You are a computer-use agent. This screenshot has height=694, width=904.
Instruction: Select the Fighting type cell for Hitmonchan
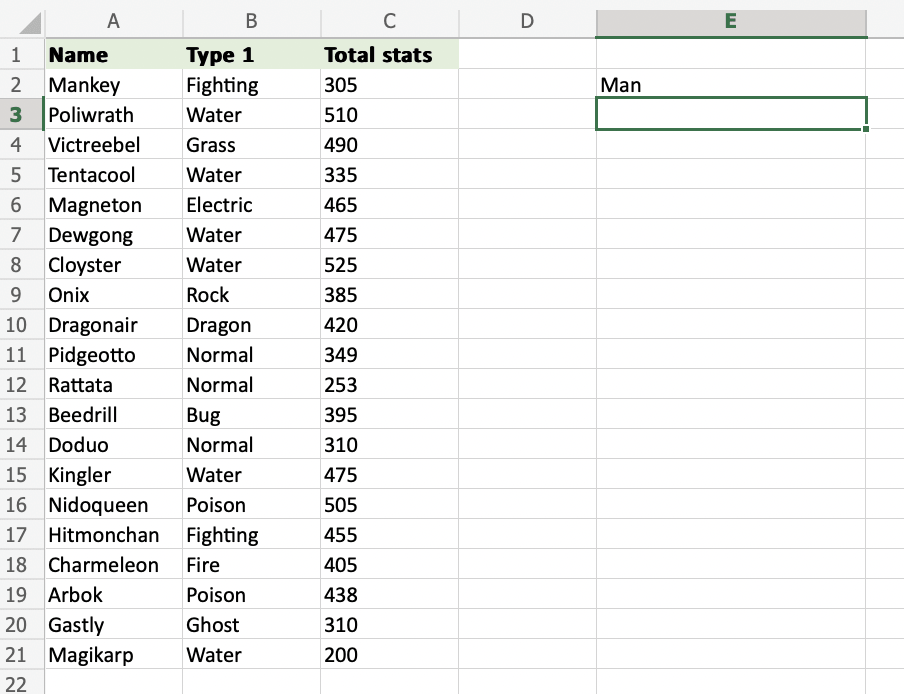[x=250, y=534]
